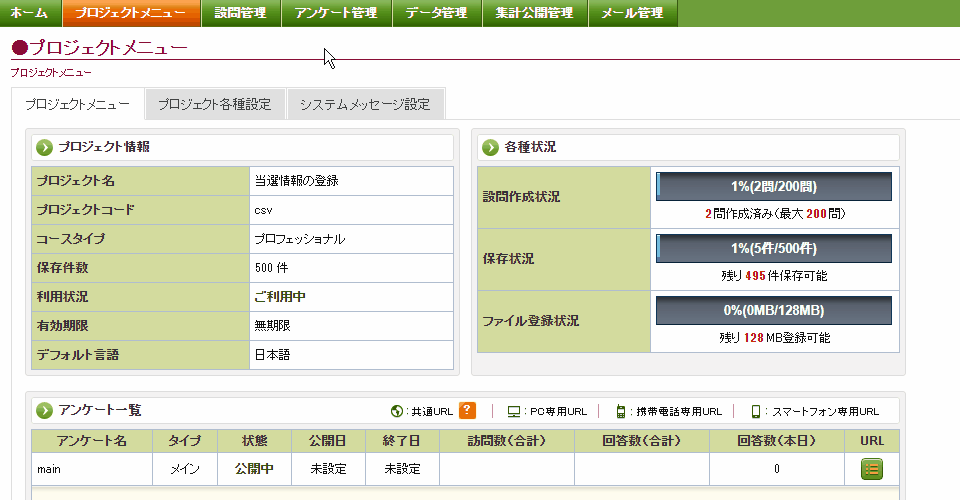Click the 設問作成状況 progress bar

[x=774, y=186]
